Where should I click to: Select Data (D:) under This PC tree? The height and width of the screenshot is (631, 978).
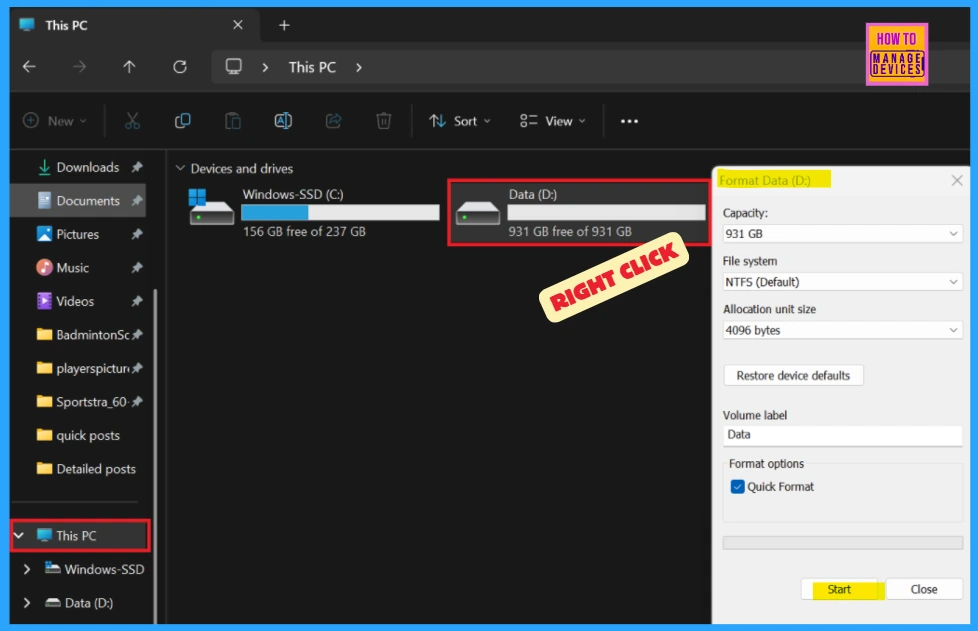coord(80,603)
